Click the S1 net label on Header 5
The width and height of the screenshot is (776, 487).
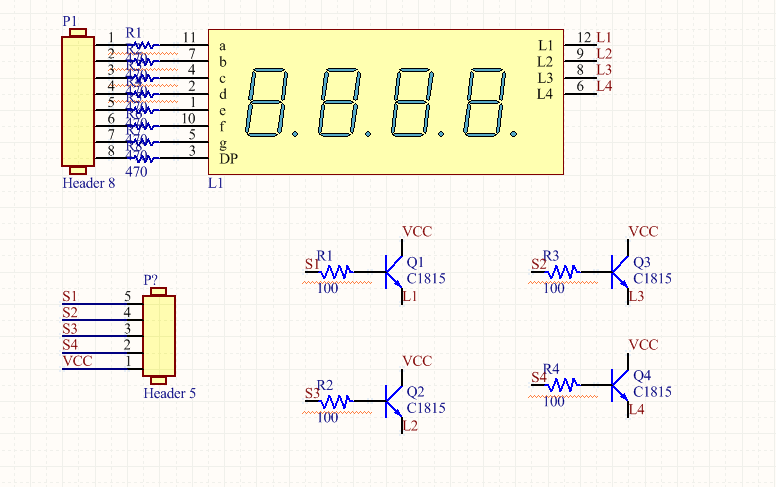click(69, 296)
